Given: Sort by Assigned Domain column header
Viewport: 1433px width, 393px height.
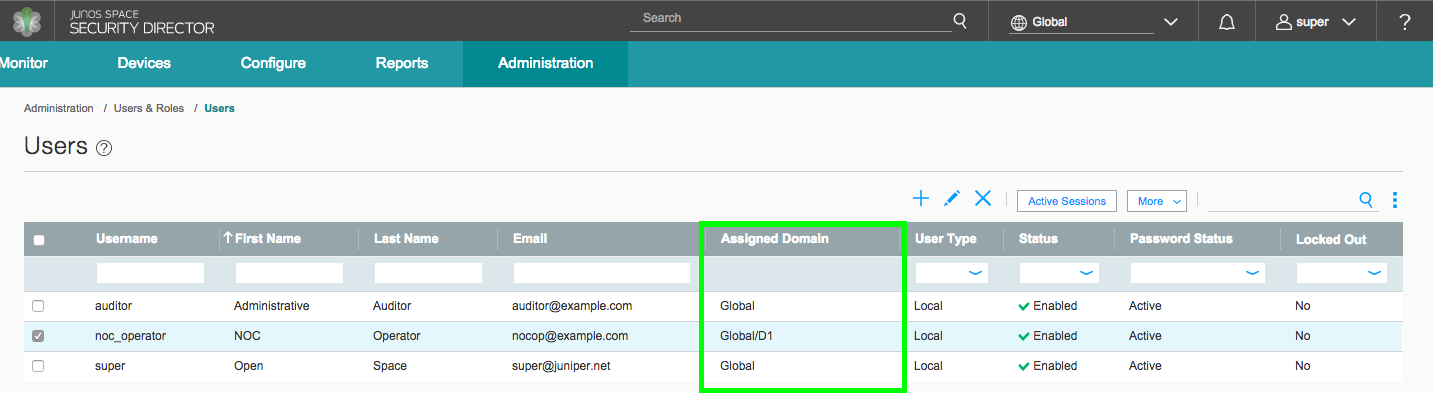Looking at the screenshot, I should pos(775,239).
